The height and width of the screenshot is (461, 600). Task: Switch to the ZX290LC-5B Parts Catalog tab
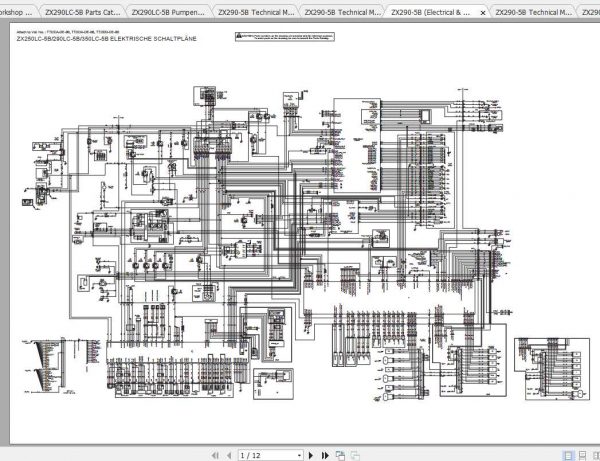pyautogui.click(x=82, y=12)
